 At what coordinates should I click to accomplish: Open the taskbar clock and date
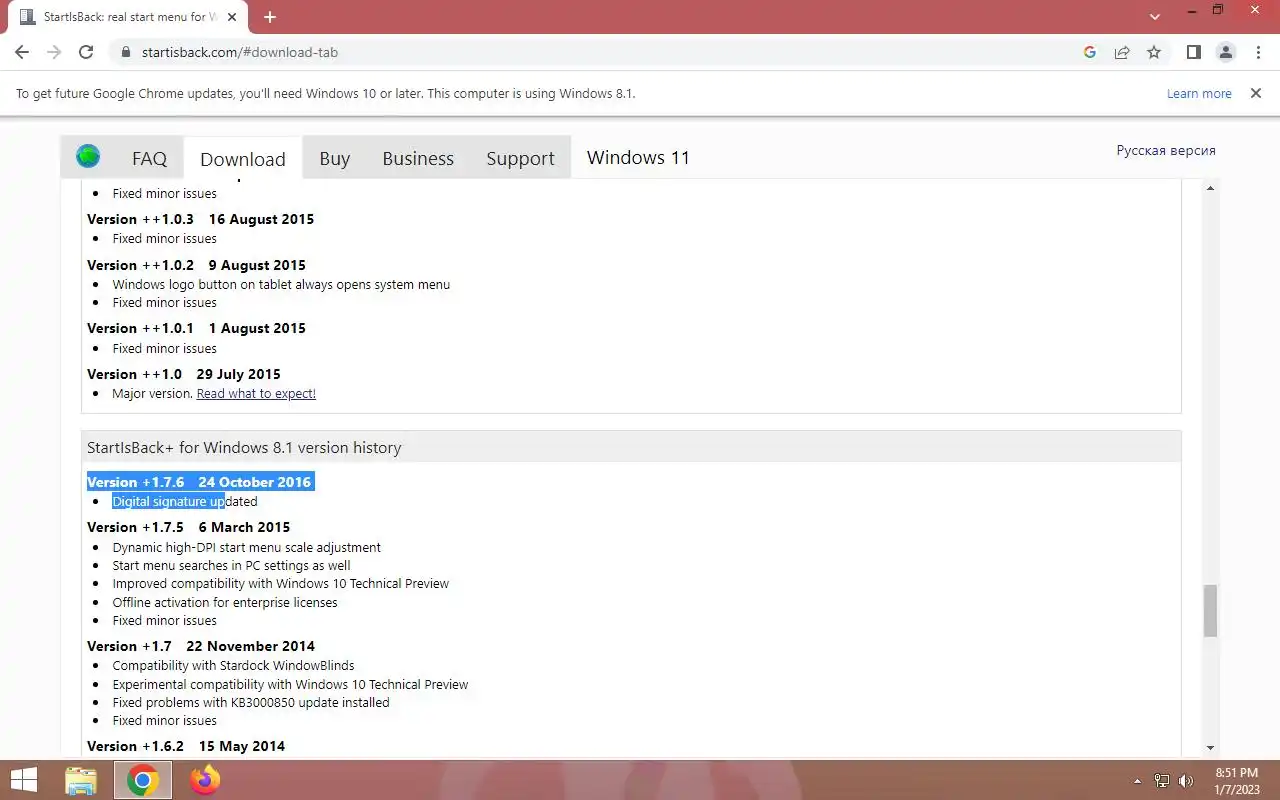[1236, 781]
